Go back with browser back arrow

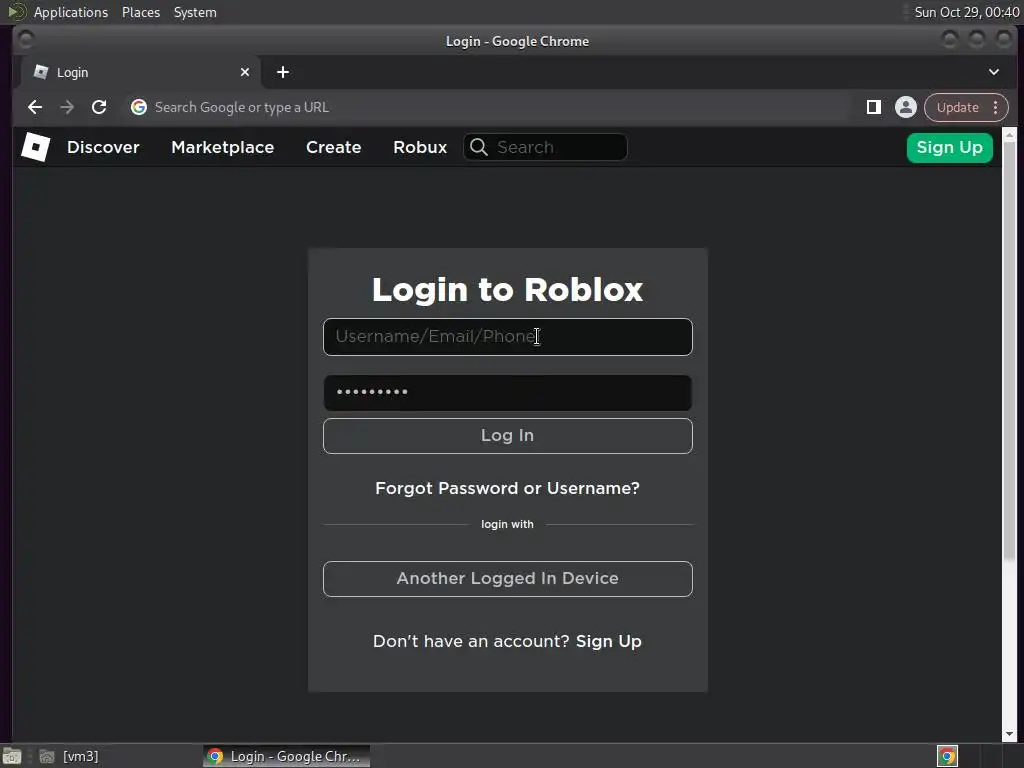click(x=35, y=107)
